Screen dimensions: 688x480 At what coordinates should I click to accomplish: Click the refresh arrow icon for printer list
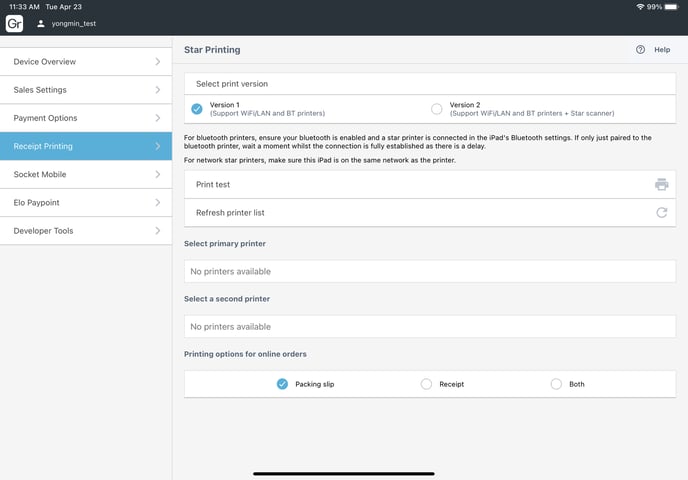661,213
